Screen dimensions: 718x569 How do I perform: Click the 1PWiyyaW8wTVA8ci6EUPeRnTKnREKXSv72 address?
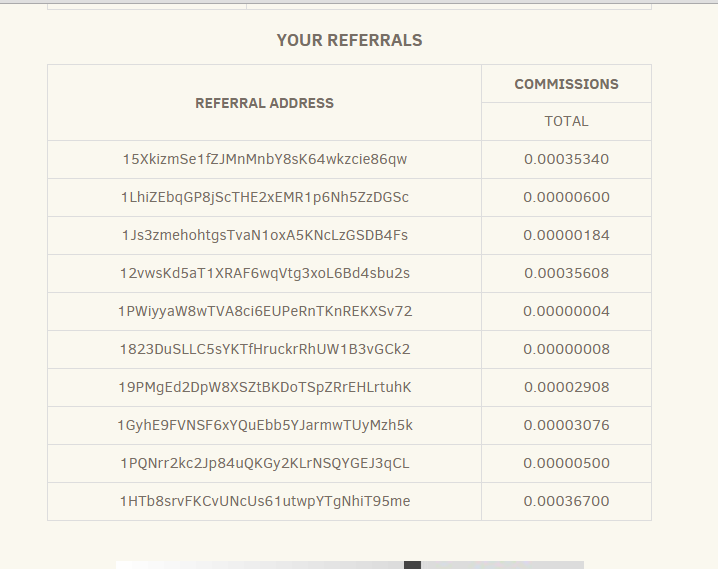tap(265, 312)
